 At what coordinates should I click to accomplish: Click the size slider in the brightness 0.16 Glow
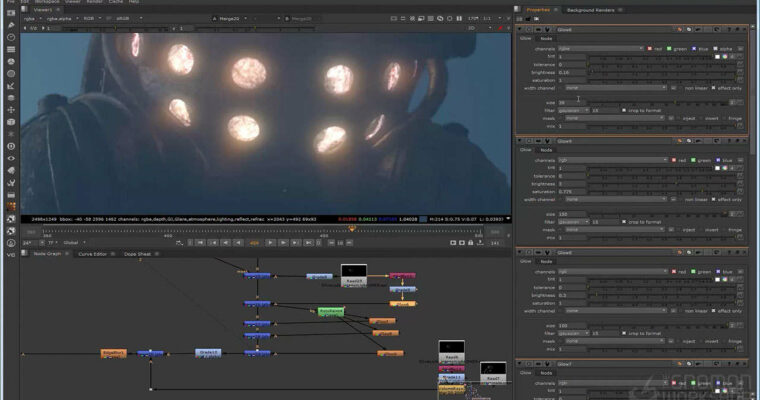point(657,103)
